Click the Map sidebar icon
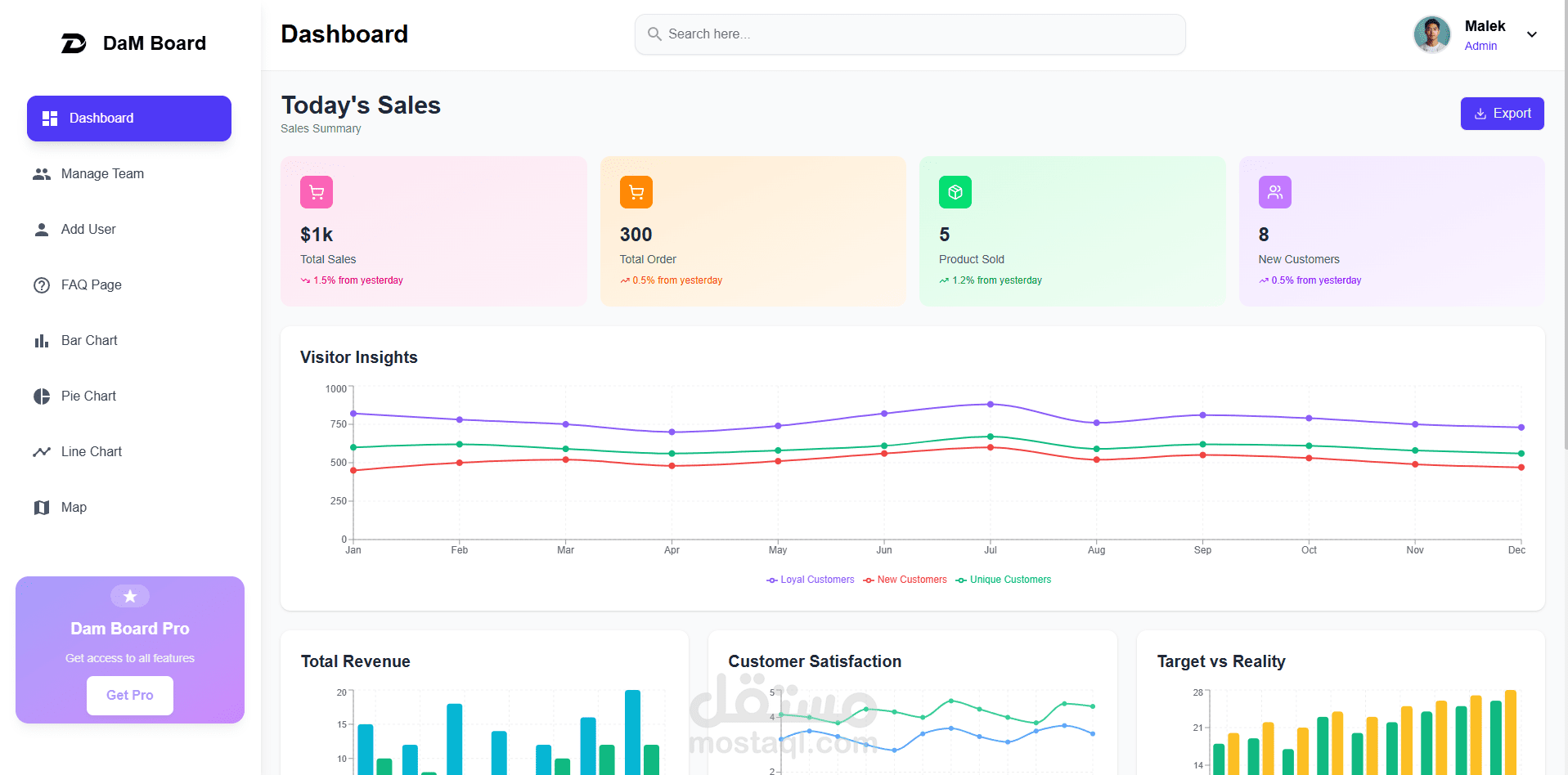Image resolution: width=1568 pixels, height=775 pixels. click(x=42, y=508)
